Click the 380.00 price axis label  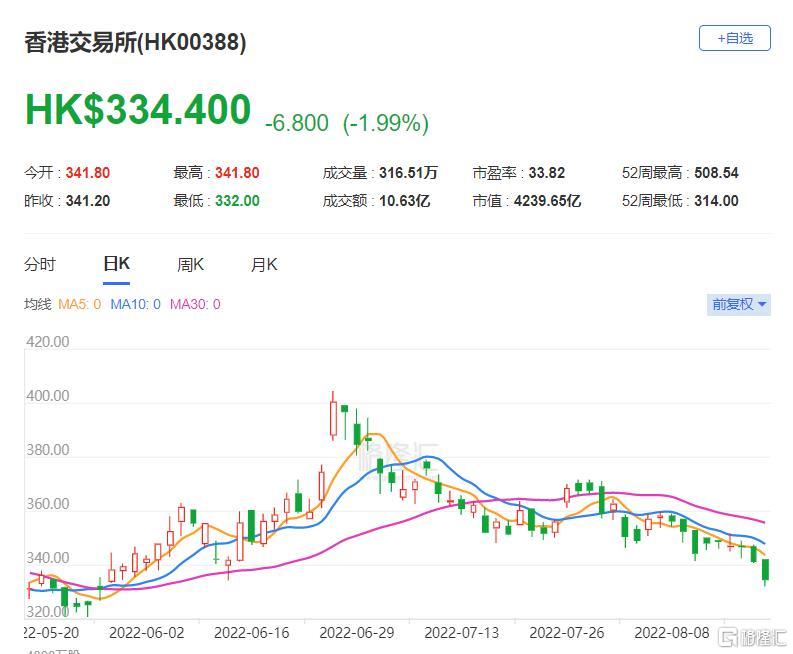tap(48, 450)
